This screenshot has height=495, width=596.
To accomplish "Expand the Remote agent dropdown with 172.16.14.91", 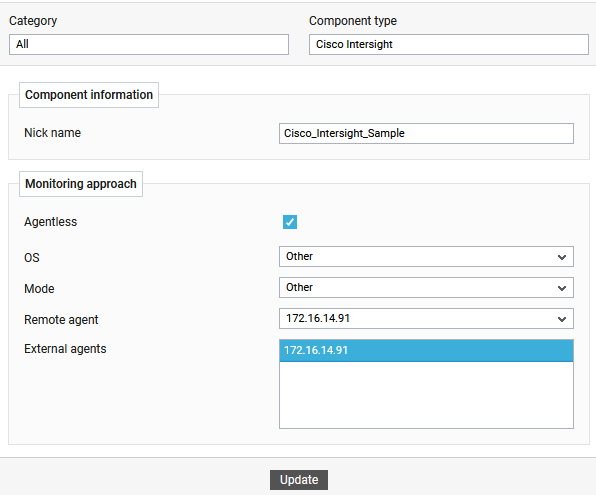I will [x=426, y=319].
